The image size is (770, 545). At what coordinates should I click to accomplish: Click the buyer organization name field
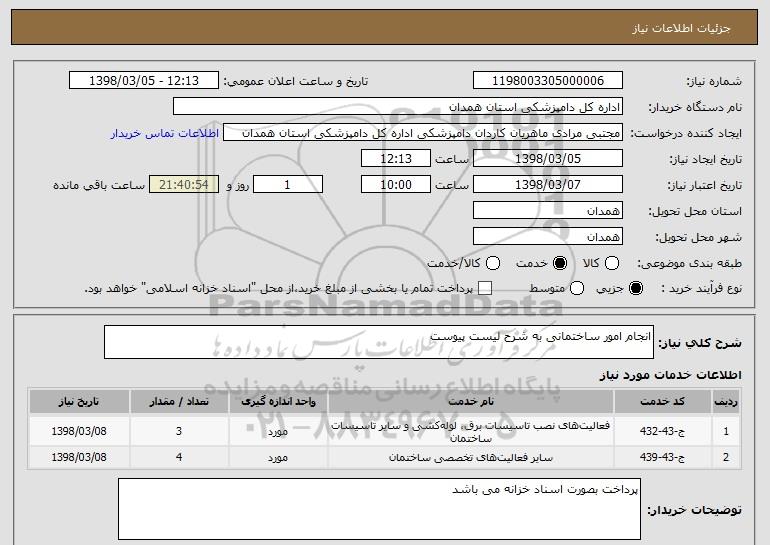coord(398,107)
